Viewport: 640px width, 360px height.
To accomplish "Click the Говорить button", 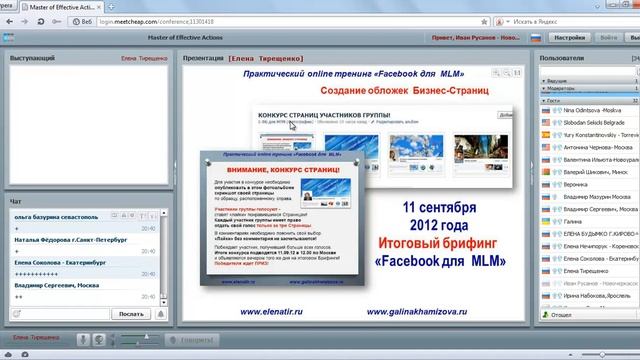I will (x=192, y=340).
